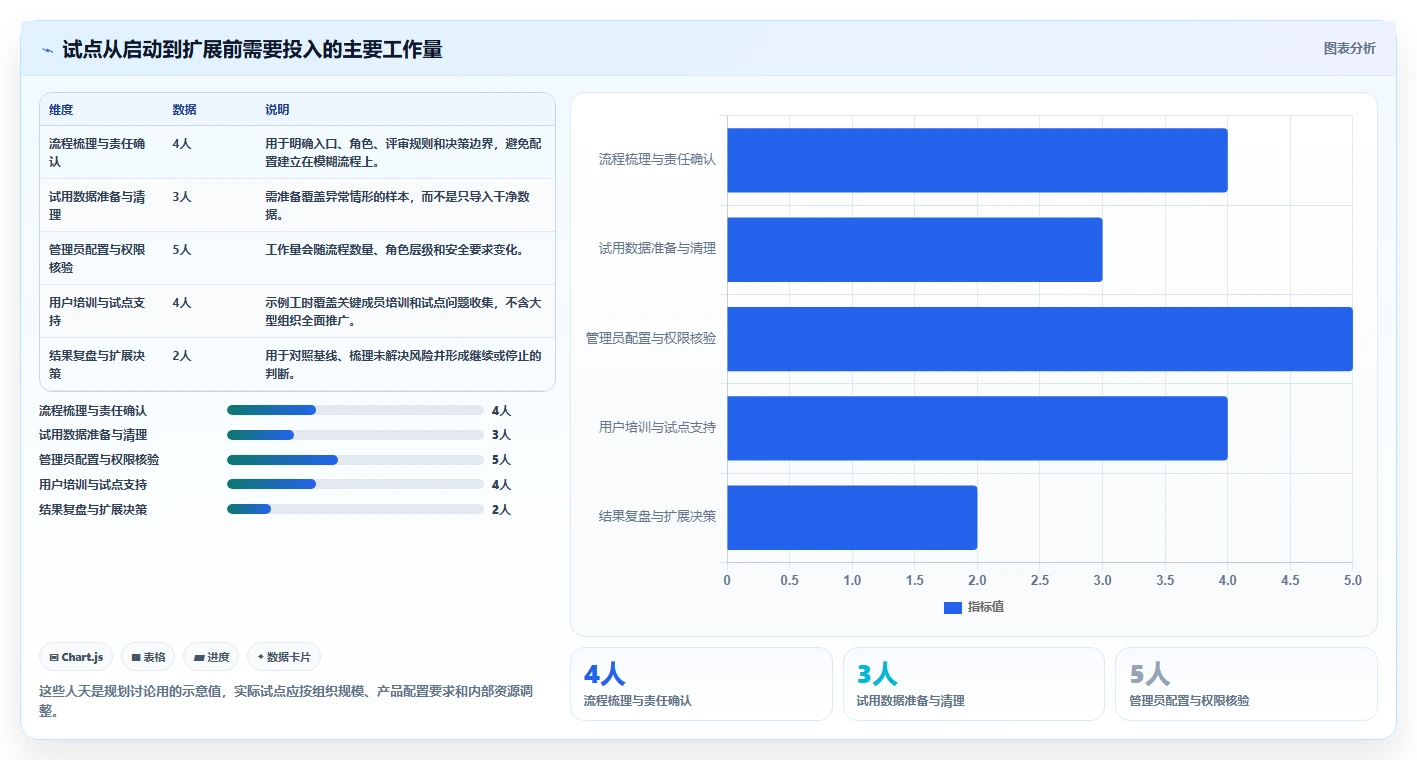This screenshot has height=760, width=1417.
Task: Click the chart bar for 管理员配置与权限核验
Action: (x=1040, y=339)
